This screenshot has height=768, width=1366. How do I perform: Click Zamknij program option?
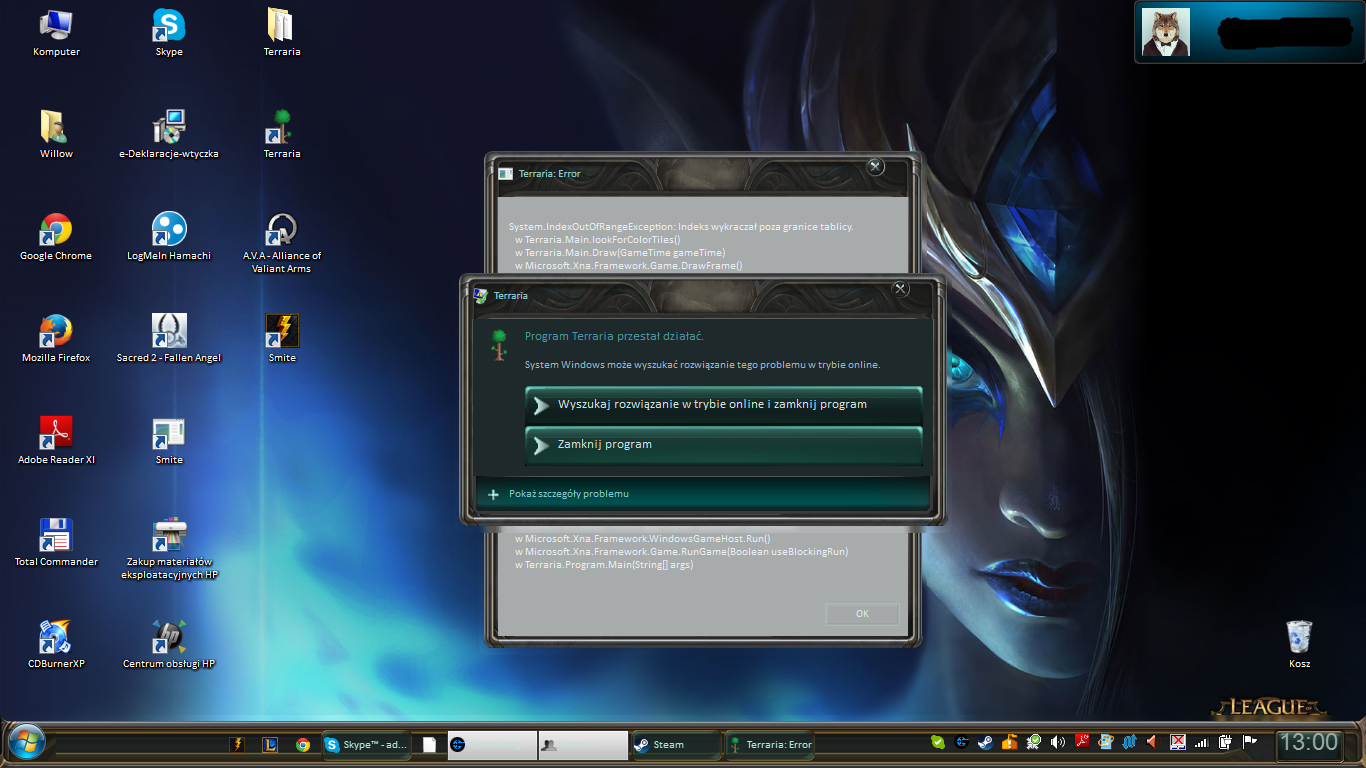point(723,445)
